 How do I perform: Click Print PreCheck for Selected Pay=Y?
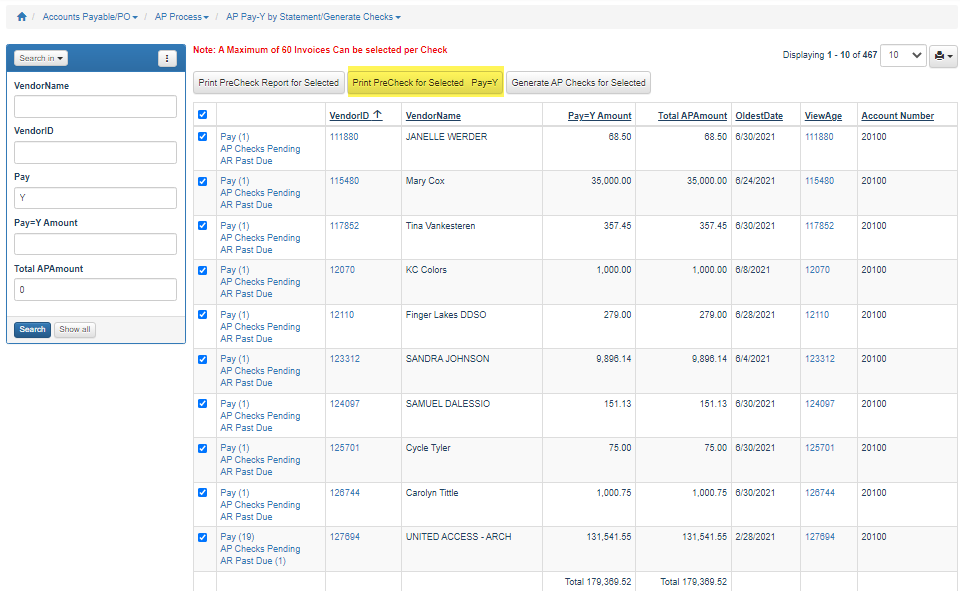click(426, 83)
